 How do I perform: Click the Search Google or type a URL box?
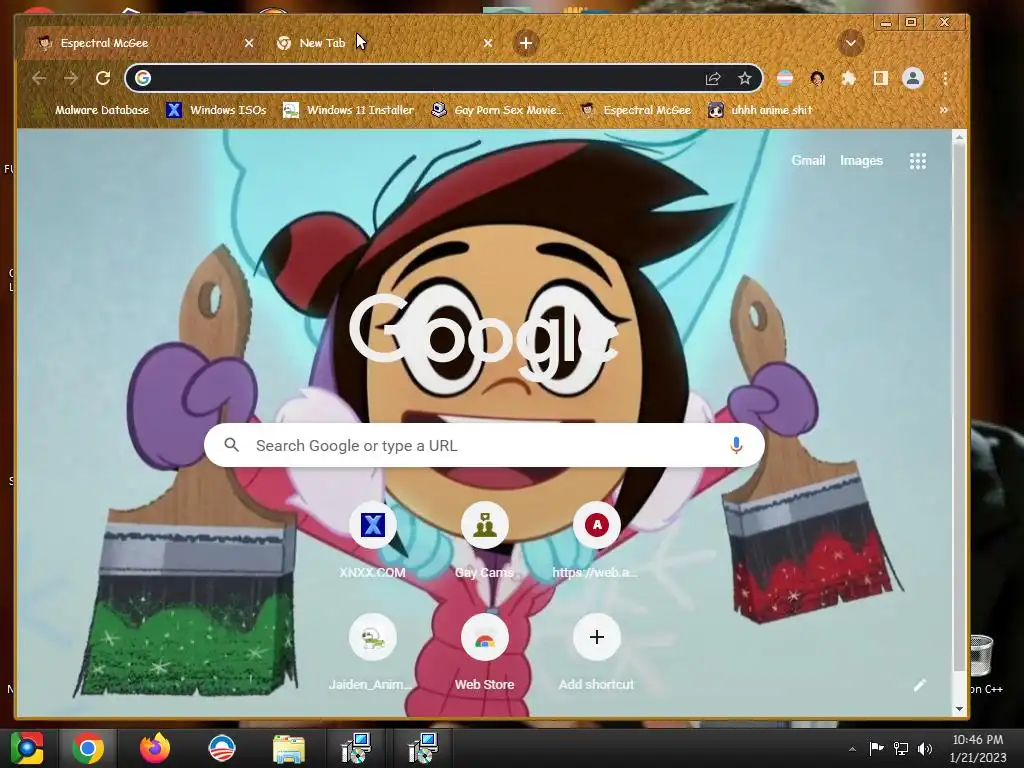484,445
